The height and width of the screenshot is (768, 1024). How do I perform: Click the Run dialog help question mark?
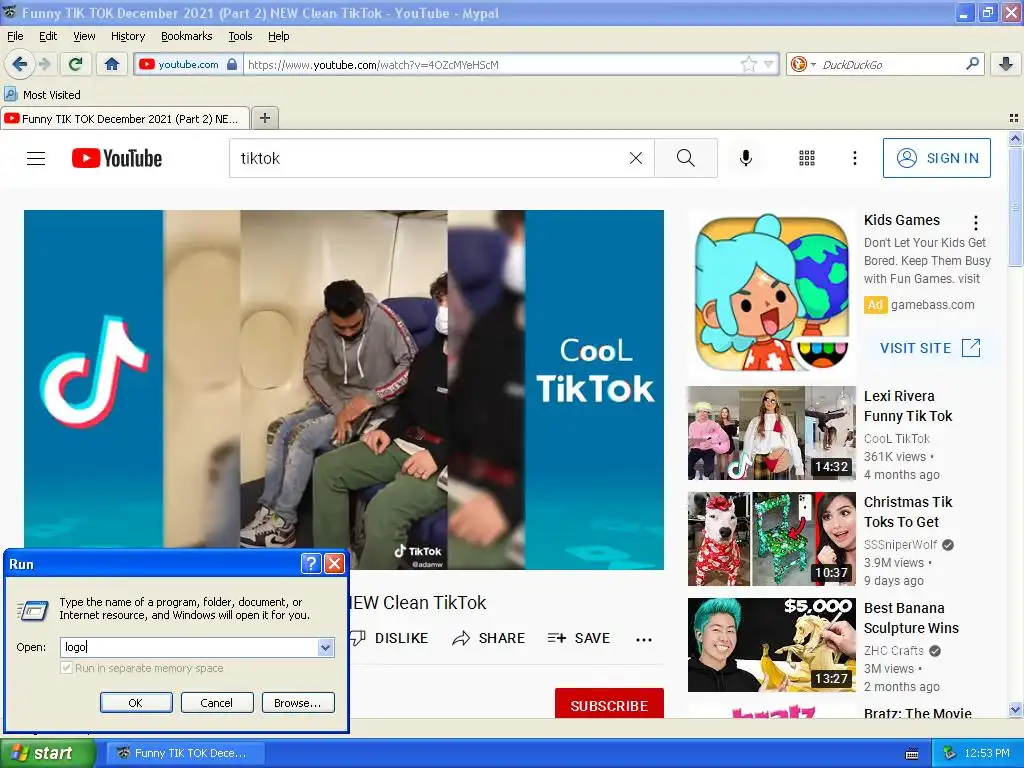coord(311,563)
